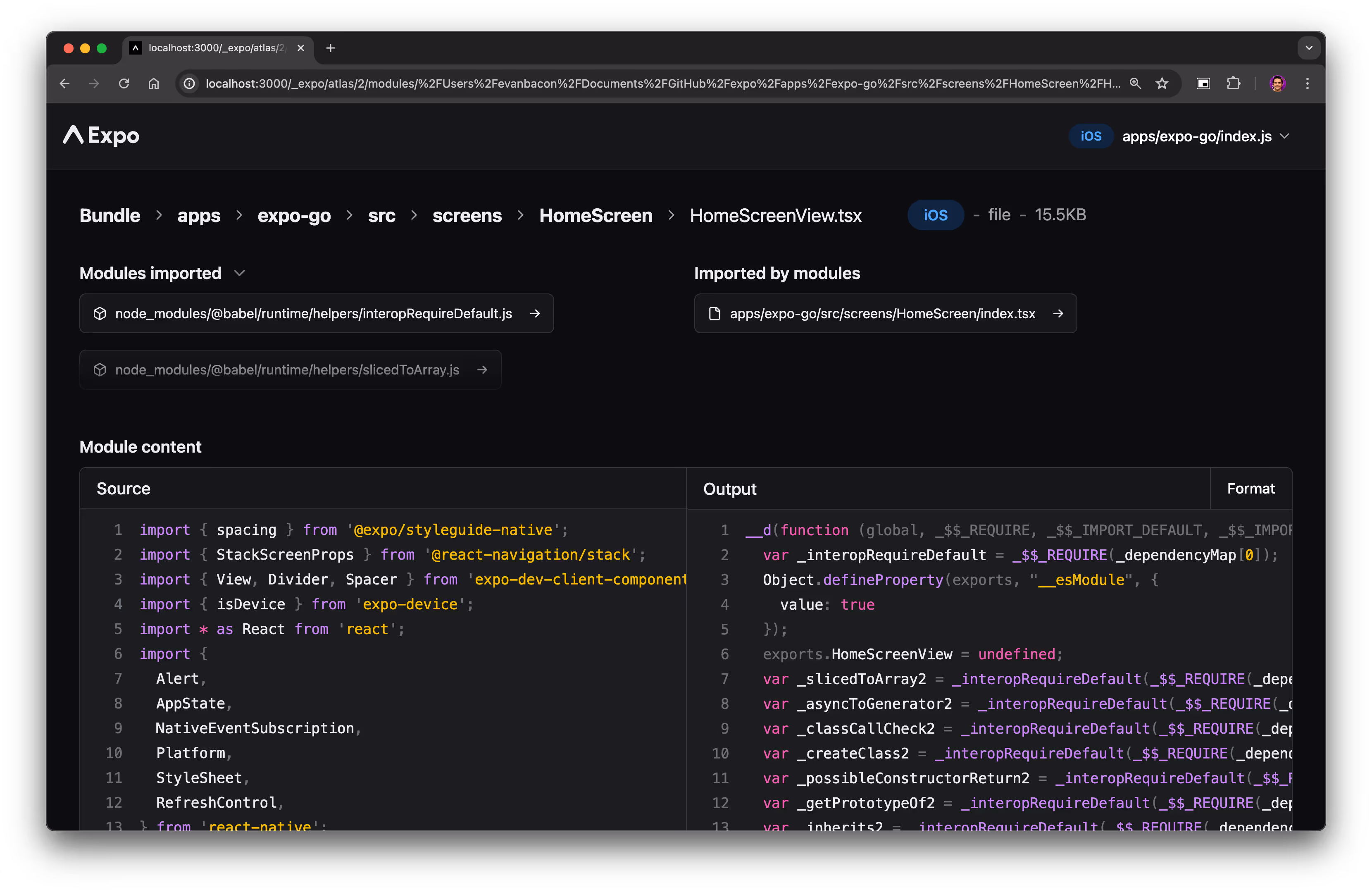Open a new browser tab

[330, 48]
